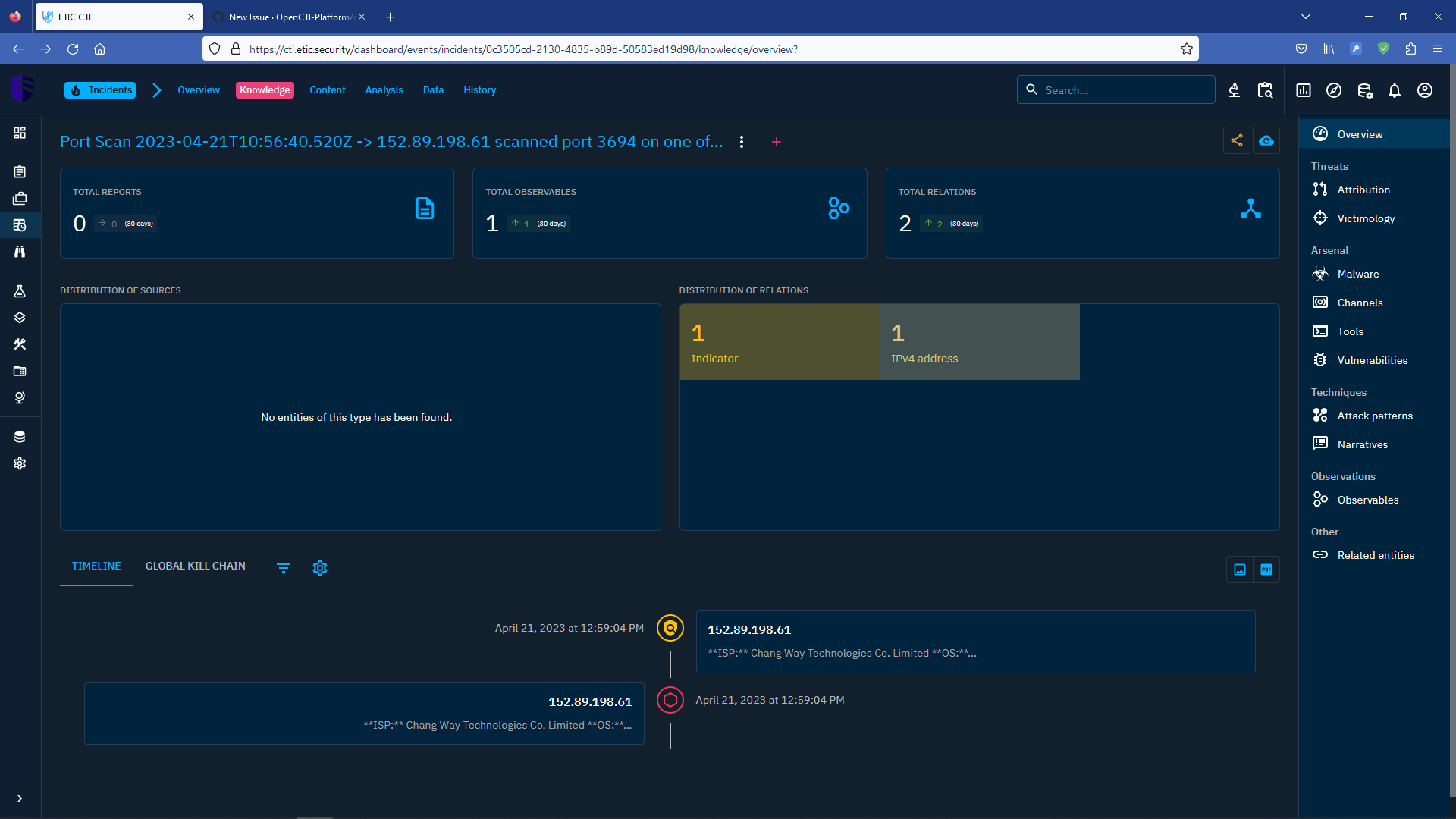Switch to Global Kill Chain tab
The image size is (1456, 819).
coord(195,566)
